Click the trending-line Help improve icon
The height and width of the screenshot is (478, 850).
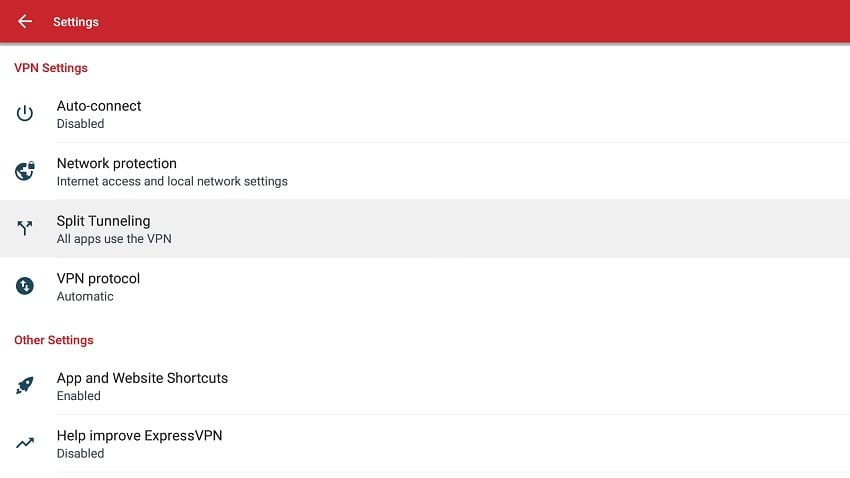pyautogui.click(x=25, y=443)
